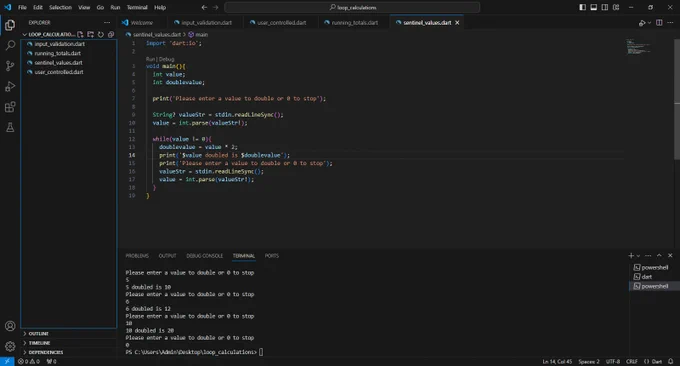Open the Run and Debug view

click(10, 86)
